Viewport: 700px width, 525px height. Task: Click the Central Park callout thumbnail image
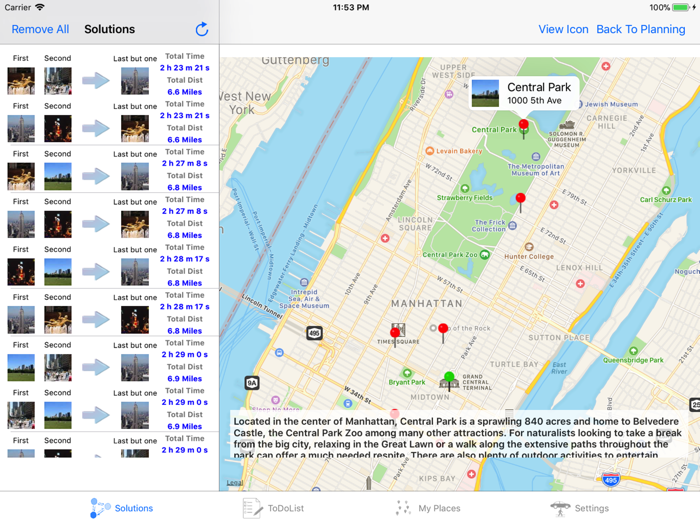click(x=486, y=94)
